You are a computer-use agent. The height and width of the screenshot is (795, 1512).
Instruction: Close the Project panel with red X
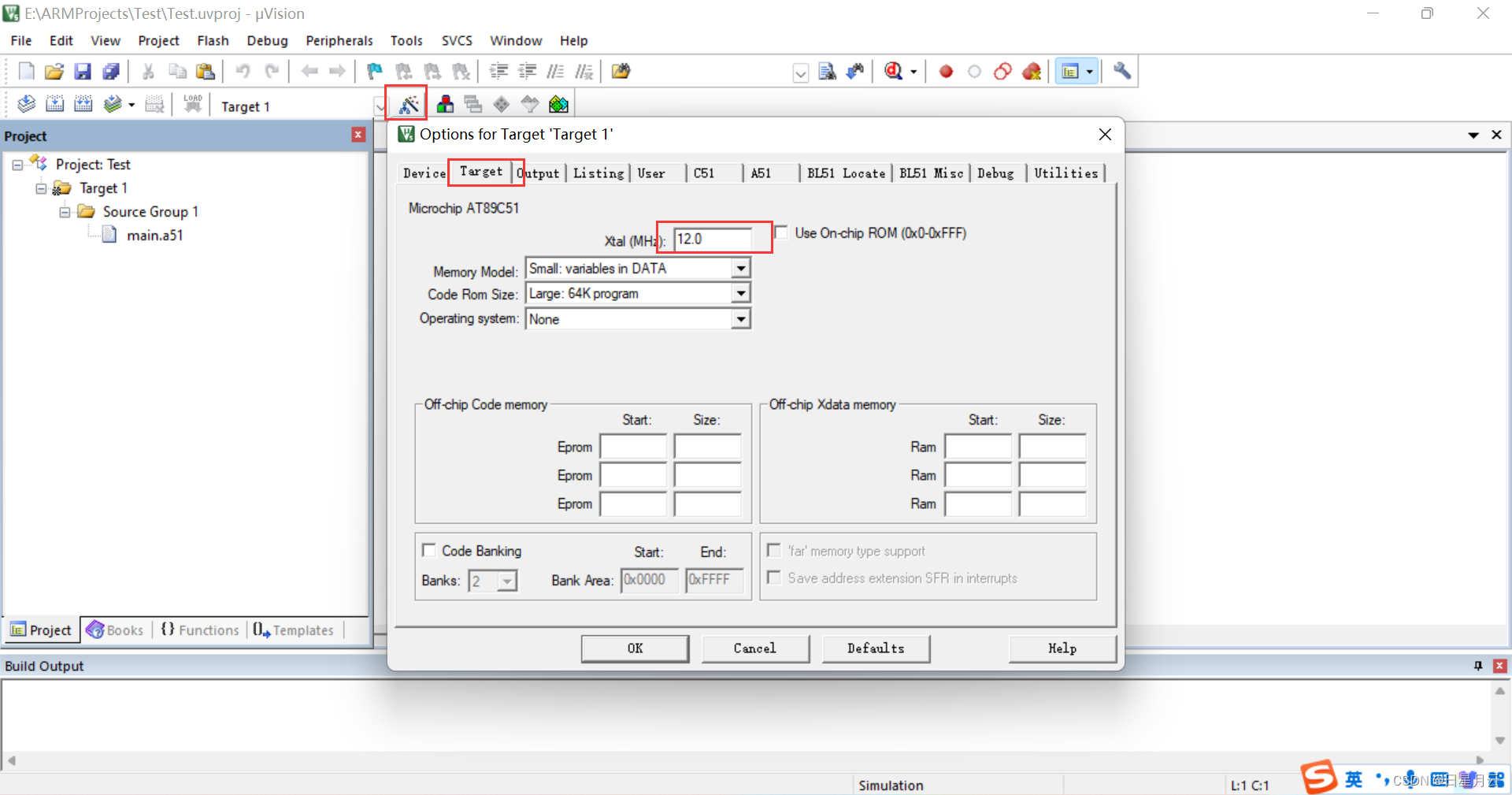click(358, 135)
